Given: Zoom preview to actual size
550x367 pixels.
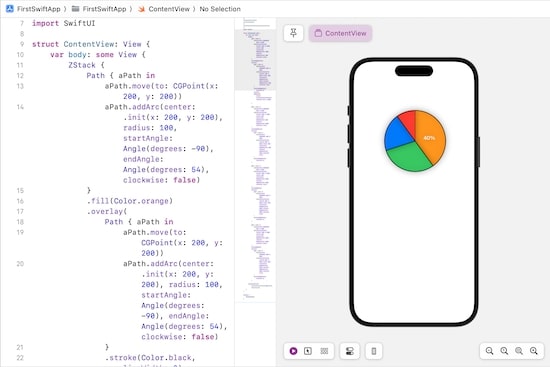Looking at the screenshot, I should click(504, 351).
